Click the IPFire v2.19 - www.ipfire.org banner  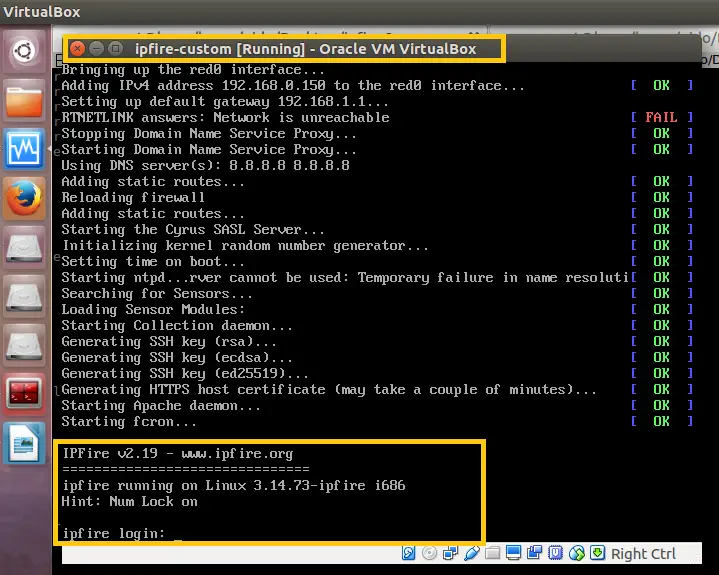178,453
